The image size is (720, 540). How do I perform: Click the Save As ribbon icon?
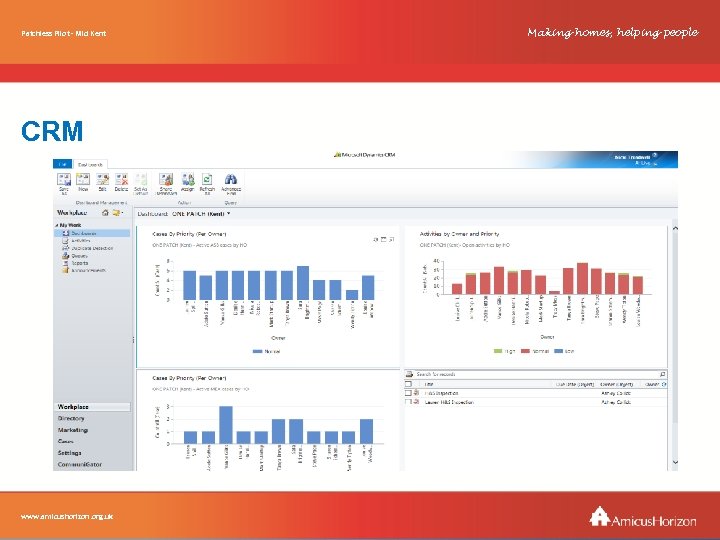pos(64,179)
